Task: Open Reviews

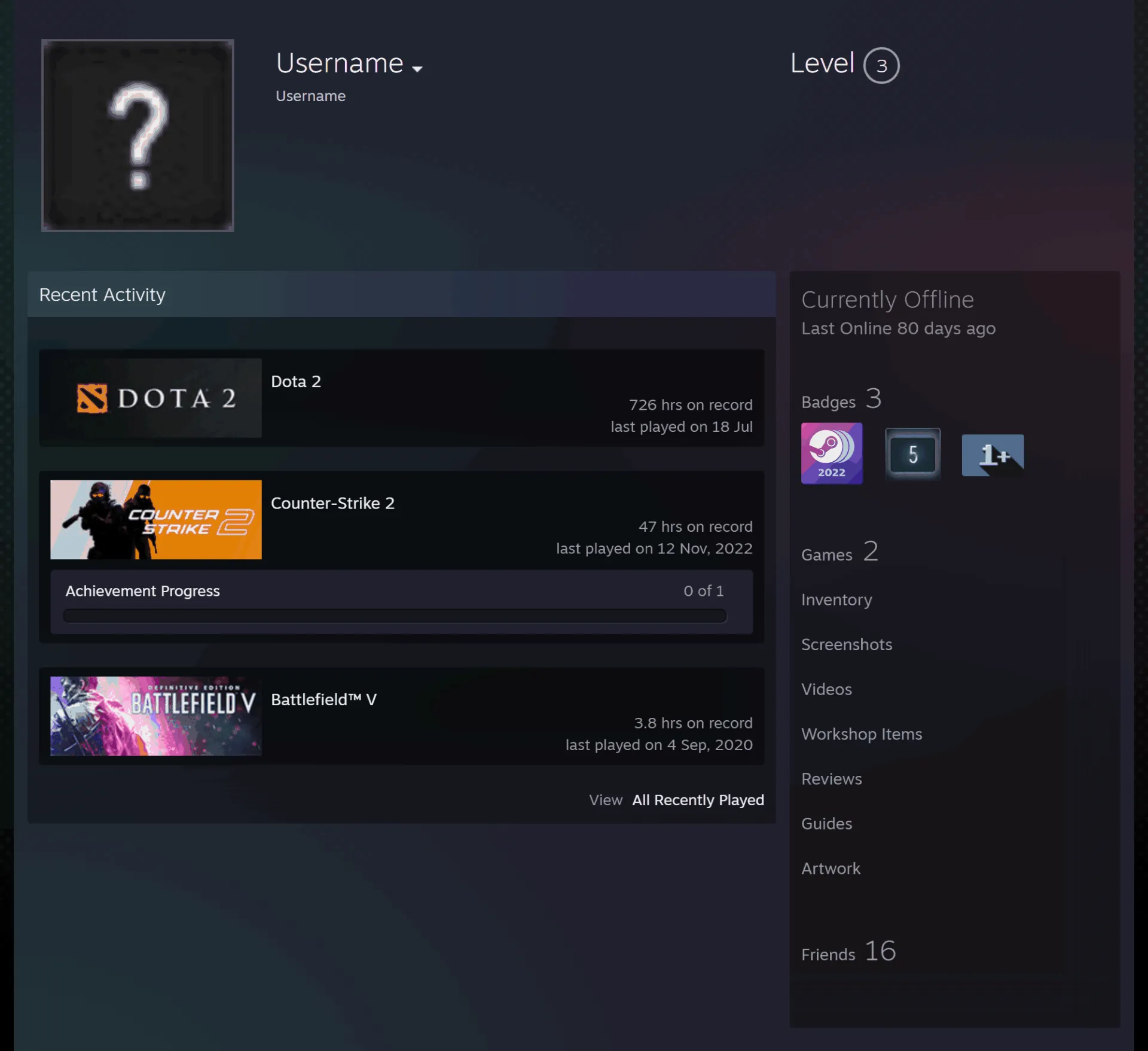Action: (832, 779)
